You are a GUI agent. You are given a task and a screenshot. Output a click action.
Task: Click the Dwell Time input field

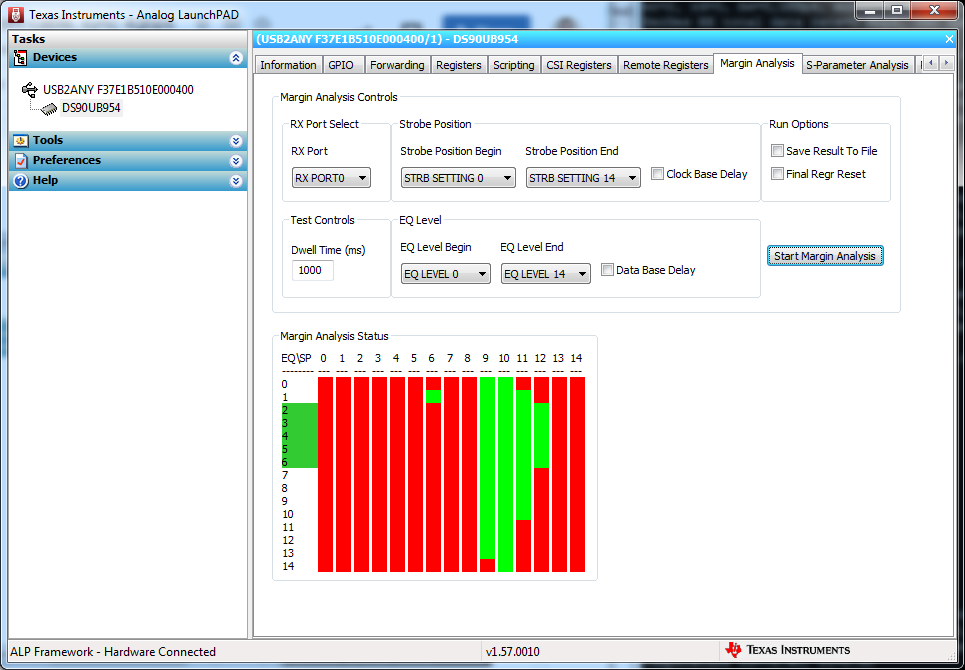point(313,270)
